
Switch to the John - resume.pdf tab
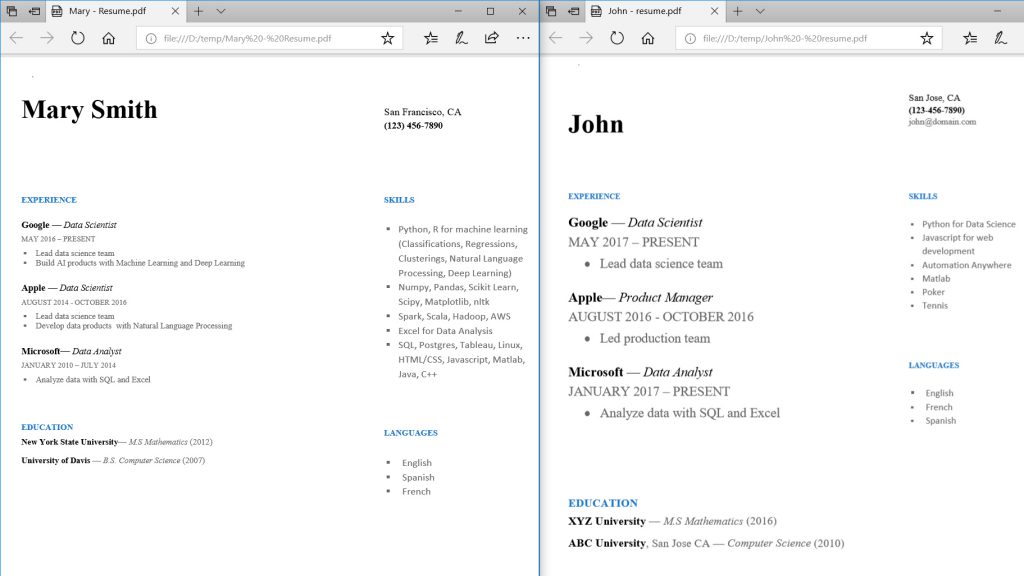coord(645,11)
